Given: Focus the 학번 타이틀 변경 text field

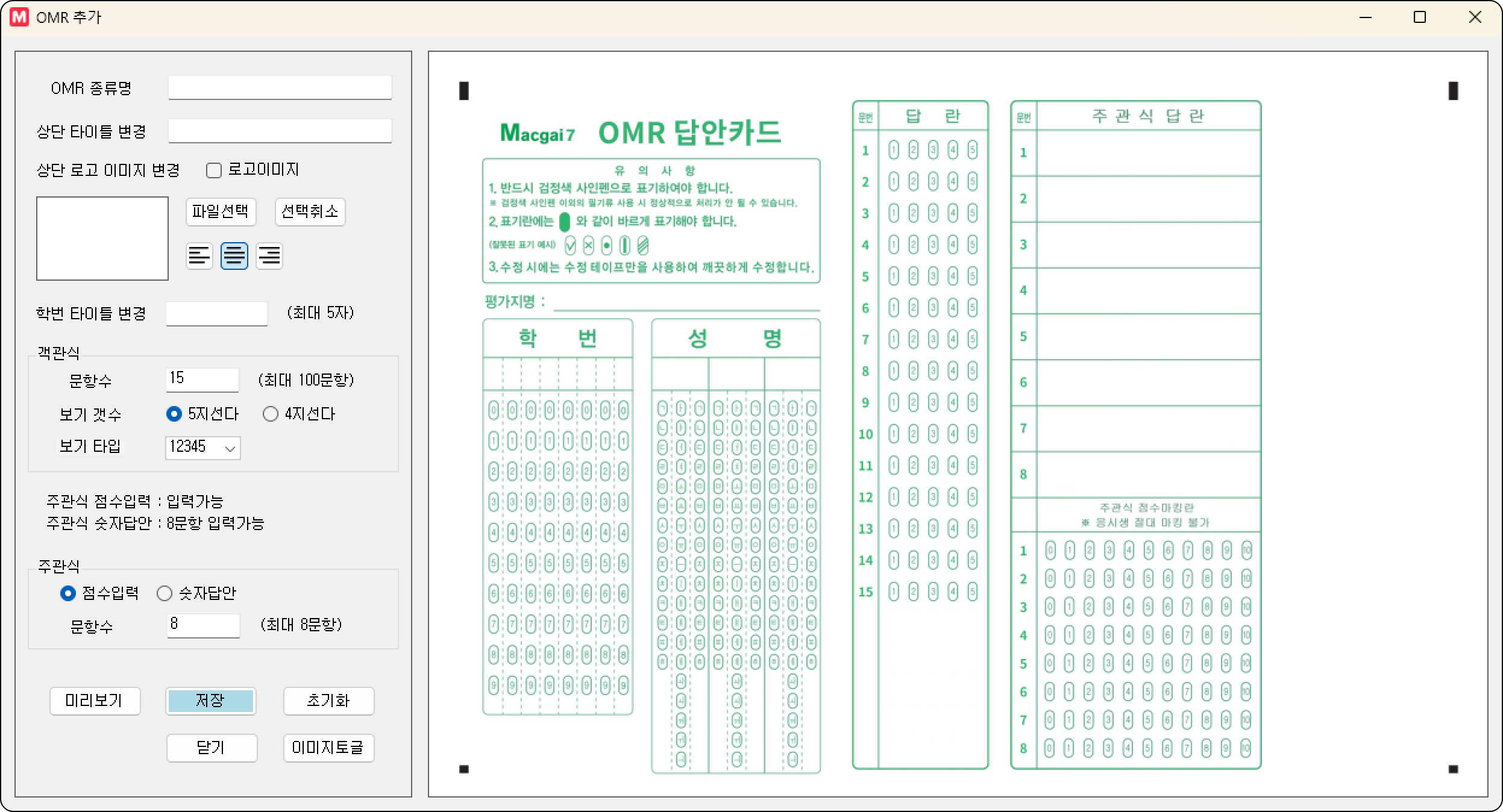Looking at the screenshot, I should coord(217,314).
